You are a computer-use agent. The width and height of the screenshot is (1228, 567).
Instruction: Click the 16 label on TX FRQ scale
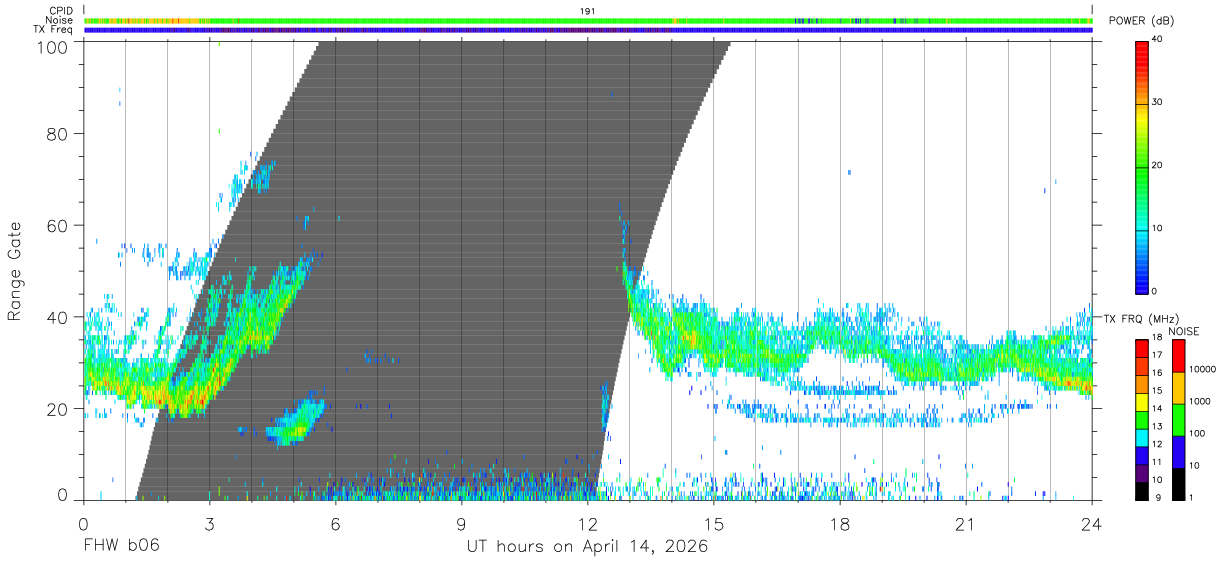[x=1158, y=372]
